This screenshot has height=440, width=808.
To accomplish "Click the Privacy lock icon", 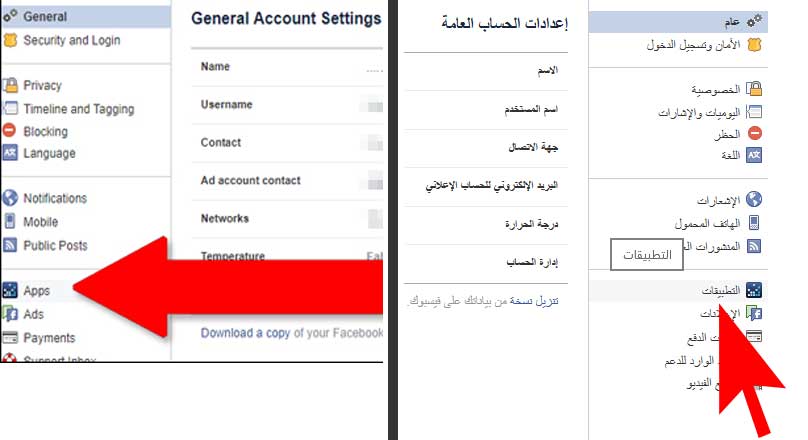I will (x=10, y=85).
